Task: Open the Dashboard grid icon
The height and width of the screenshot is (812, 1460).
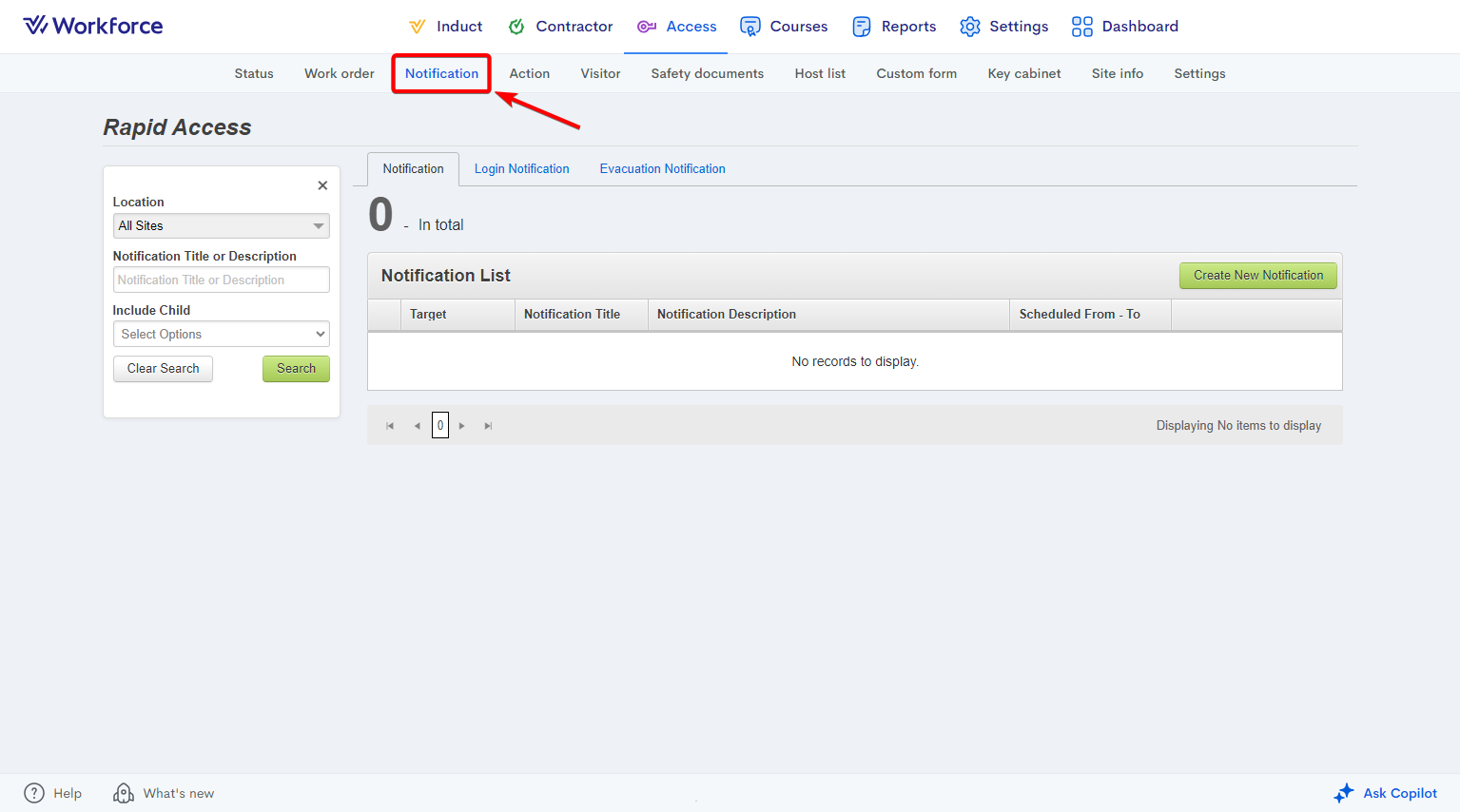Action: coord(1081,27)
